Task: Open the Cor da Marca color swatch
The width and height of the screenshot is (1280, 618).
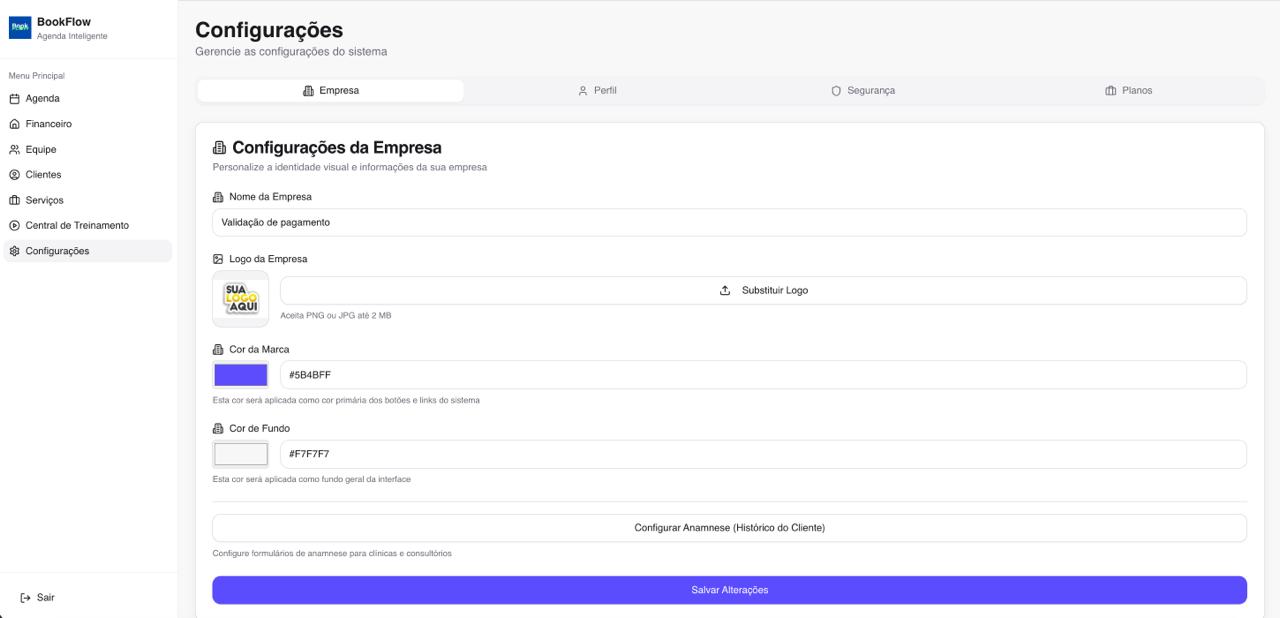Action: tap(241, 375)
